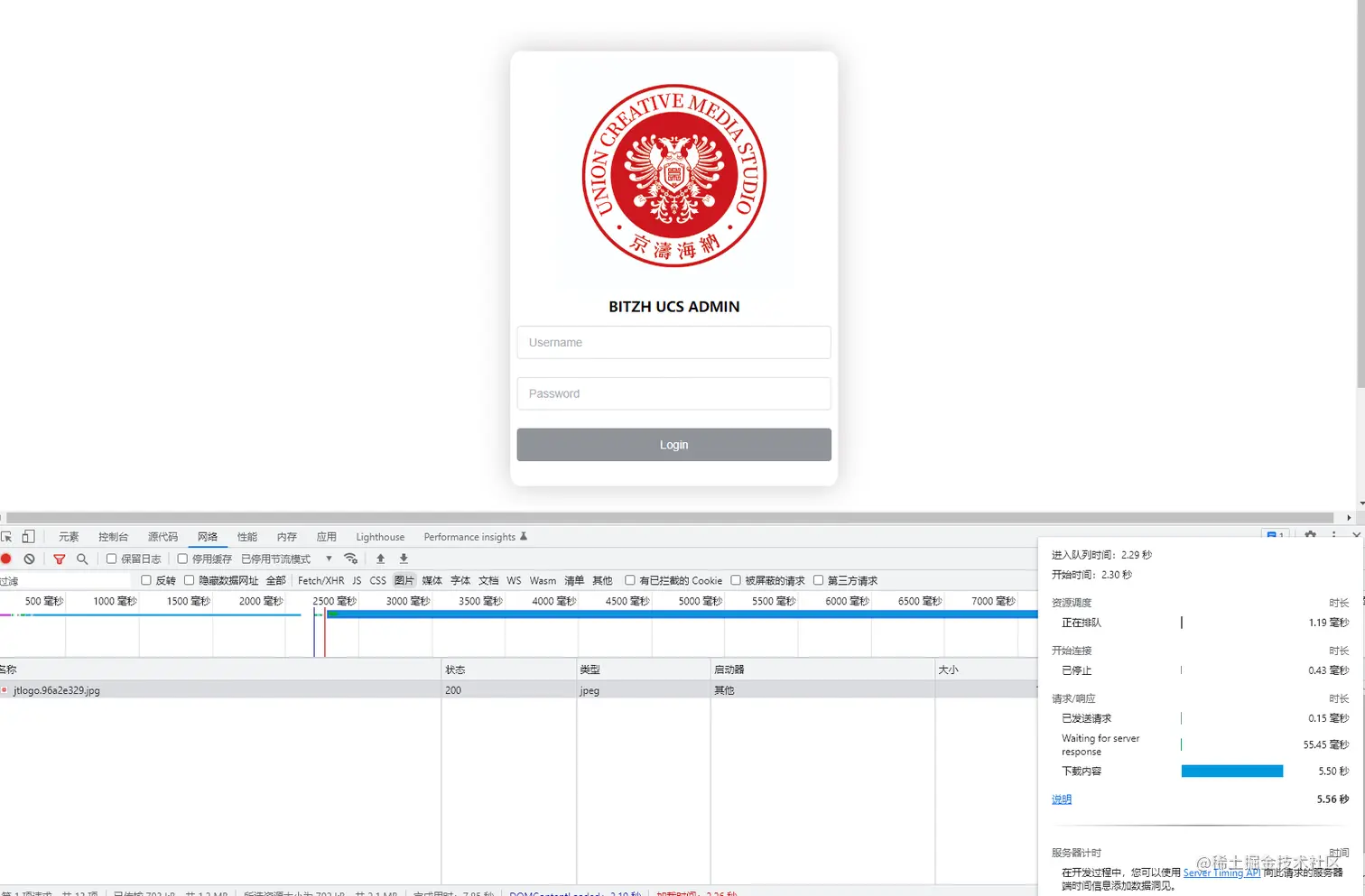Click the Login button
The height and width of the screenshot is (896, 1365).
coord(673,445)
